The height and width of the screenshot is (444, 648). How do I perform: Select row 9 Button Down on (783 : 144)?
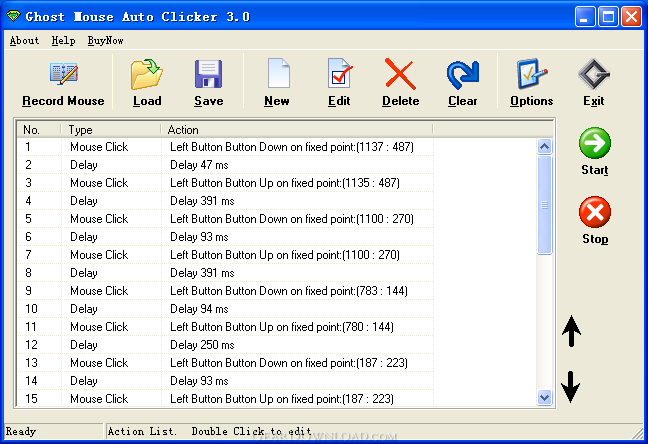coord(225,291)
